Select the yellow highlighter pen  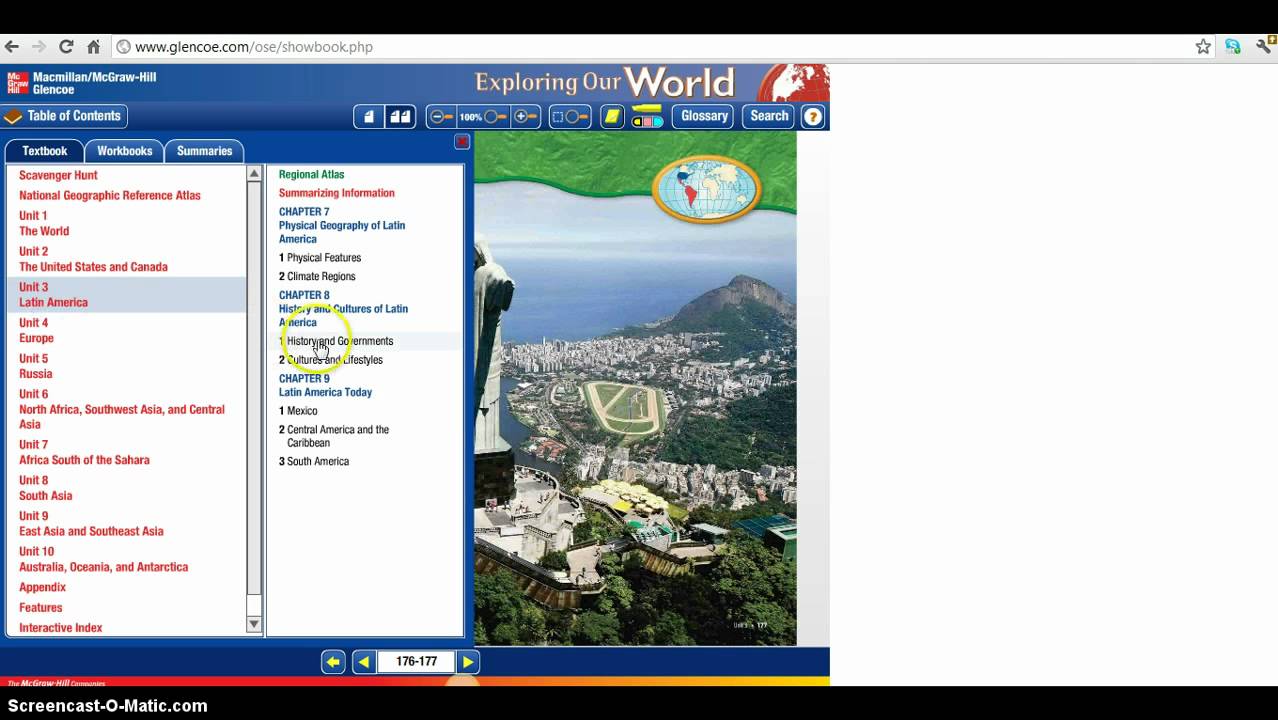(x=647, y=108)
